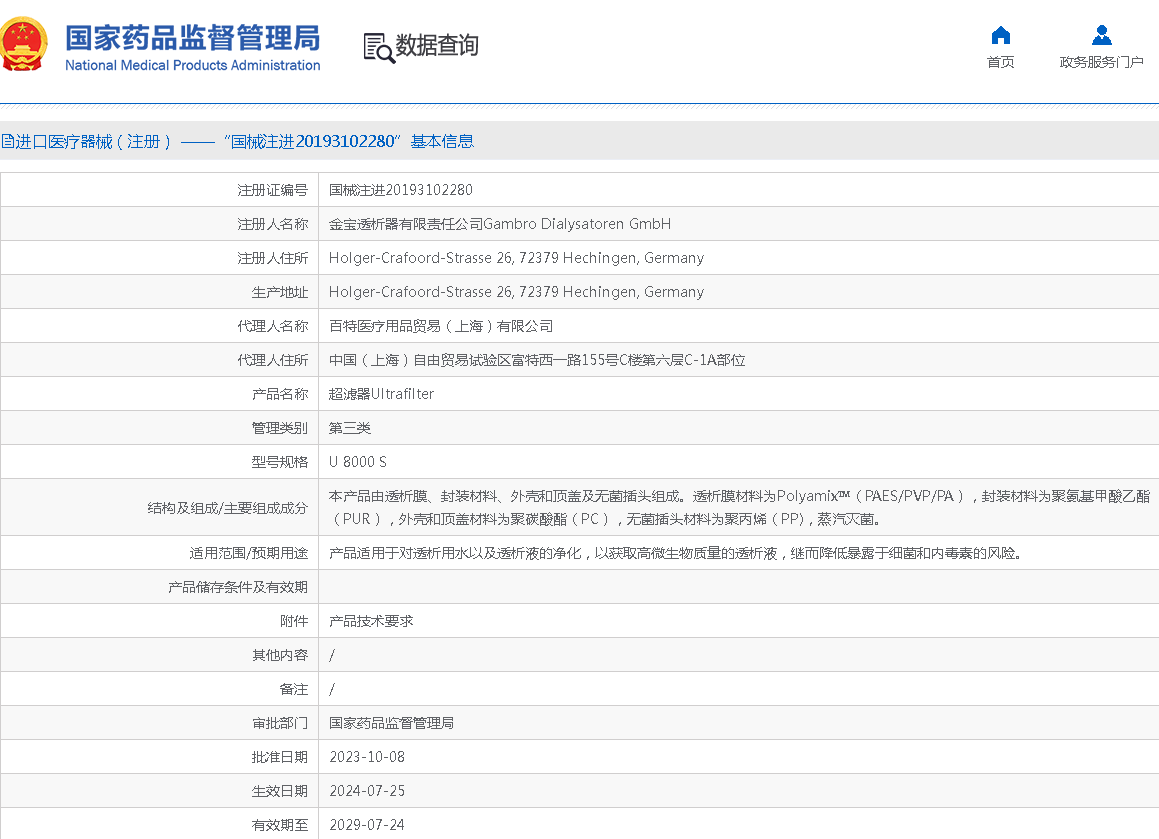Viewport: 1159px width, 839px height.
Task: Click the 批准日期 label
Action: [x=279, y=757]
